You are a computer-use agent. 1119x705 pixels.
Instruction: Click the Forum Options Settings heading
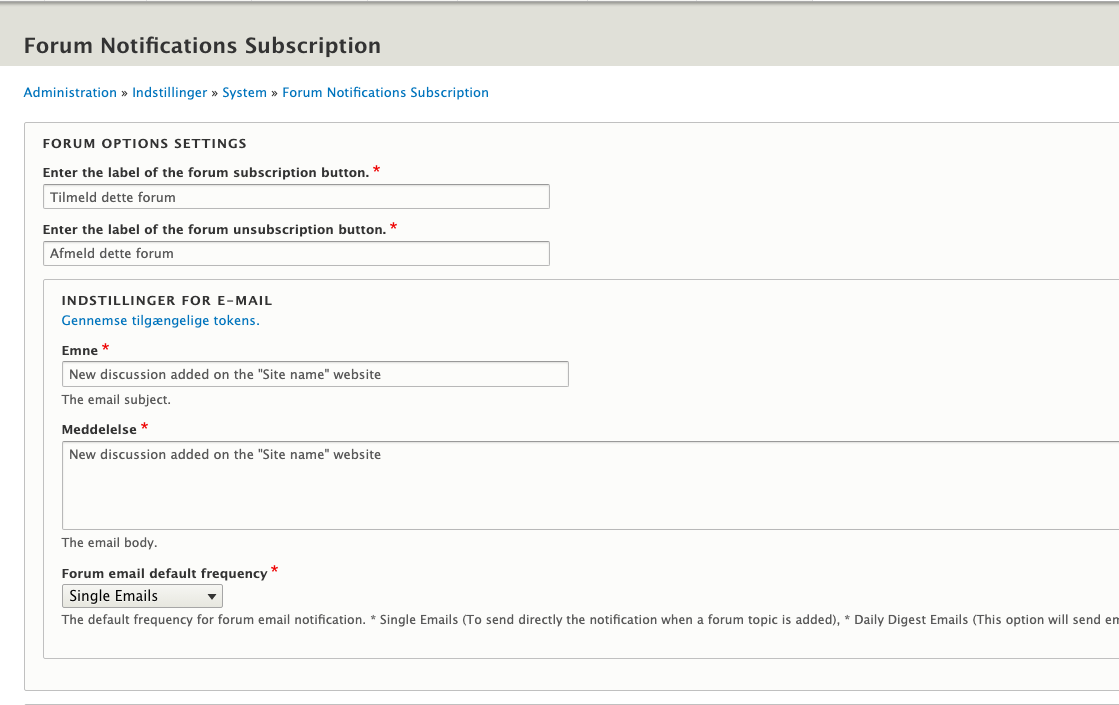(144, 143)
